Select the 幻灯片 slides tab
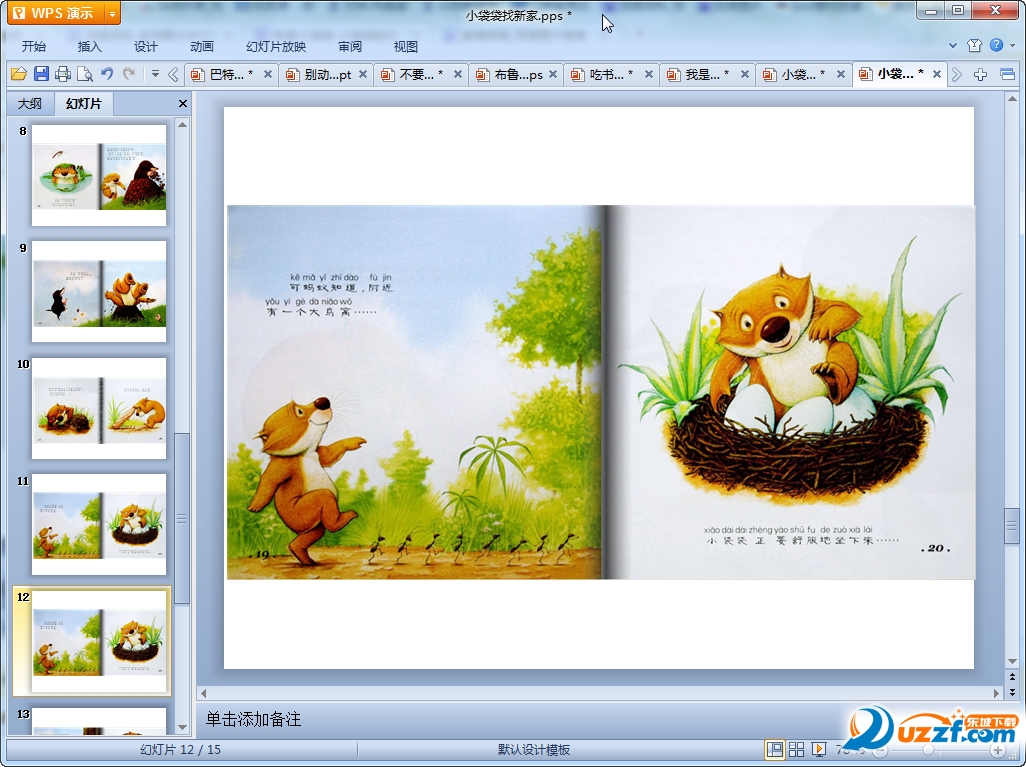Screen dimensions: 1026x767 tap(84, 103)
